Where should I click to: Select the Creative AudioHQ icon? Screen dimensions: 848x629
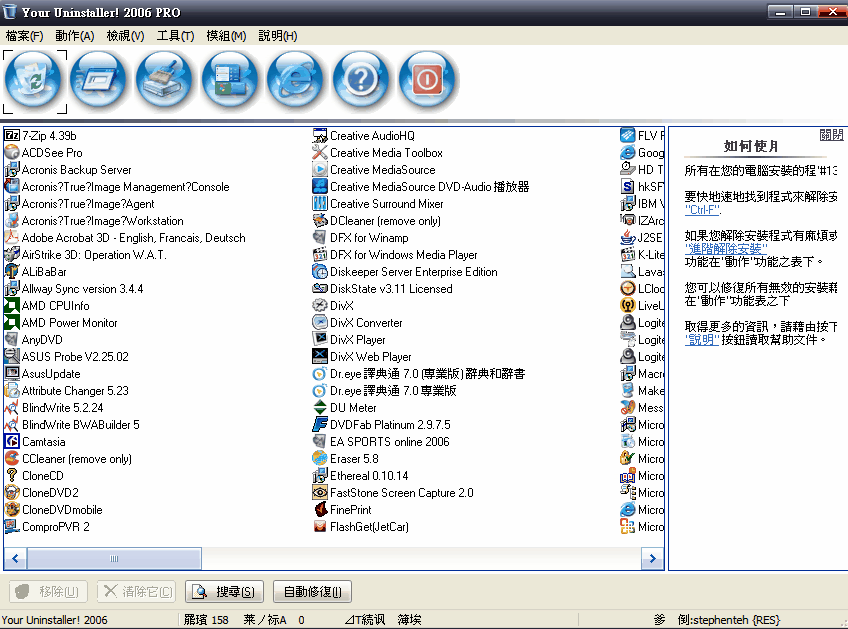click(320, 135)
